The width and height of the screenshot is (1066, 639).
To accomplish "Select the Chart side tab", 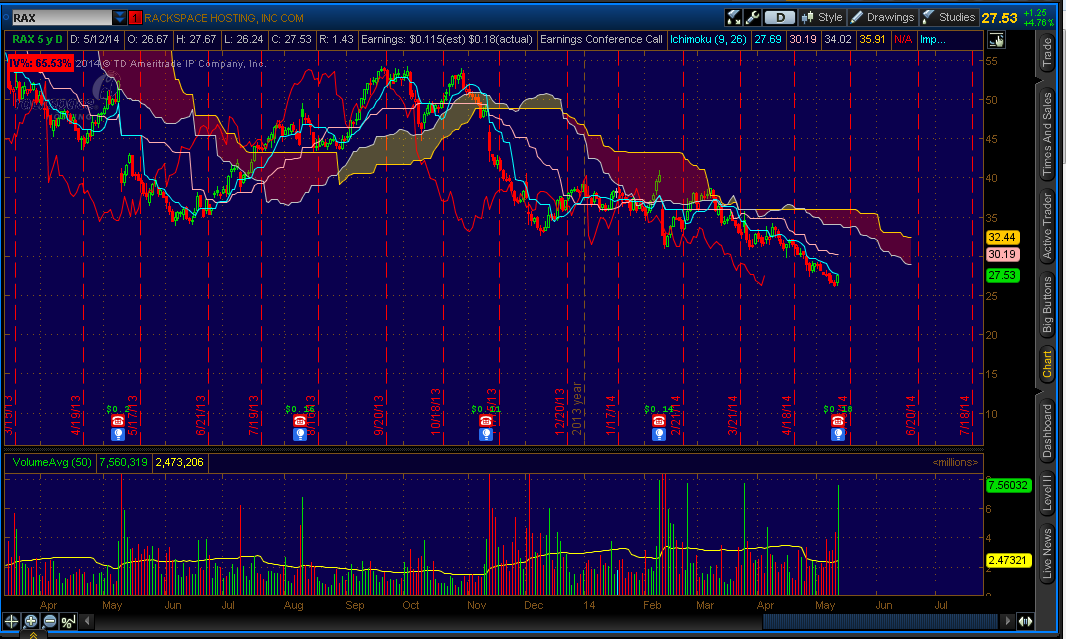I will point(1048,364).
